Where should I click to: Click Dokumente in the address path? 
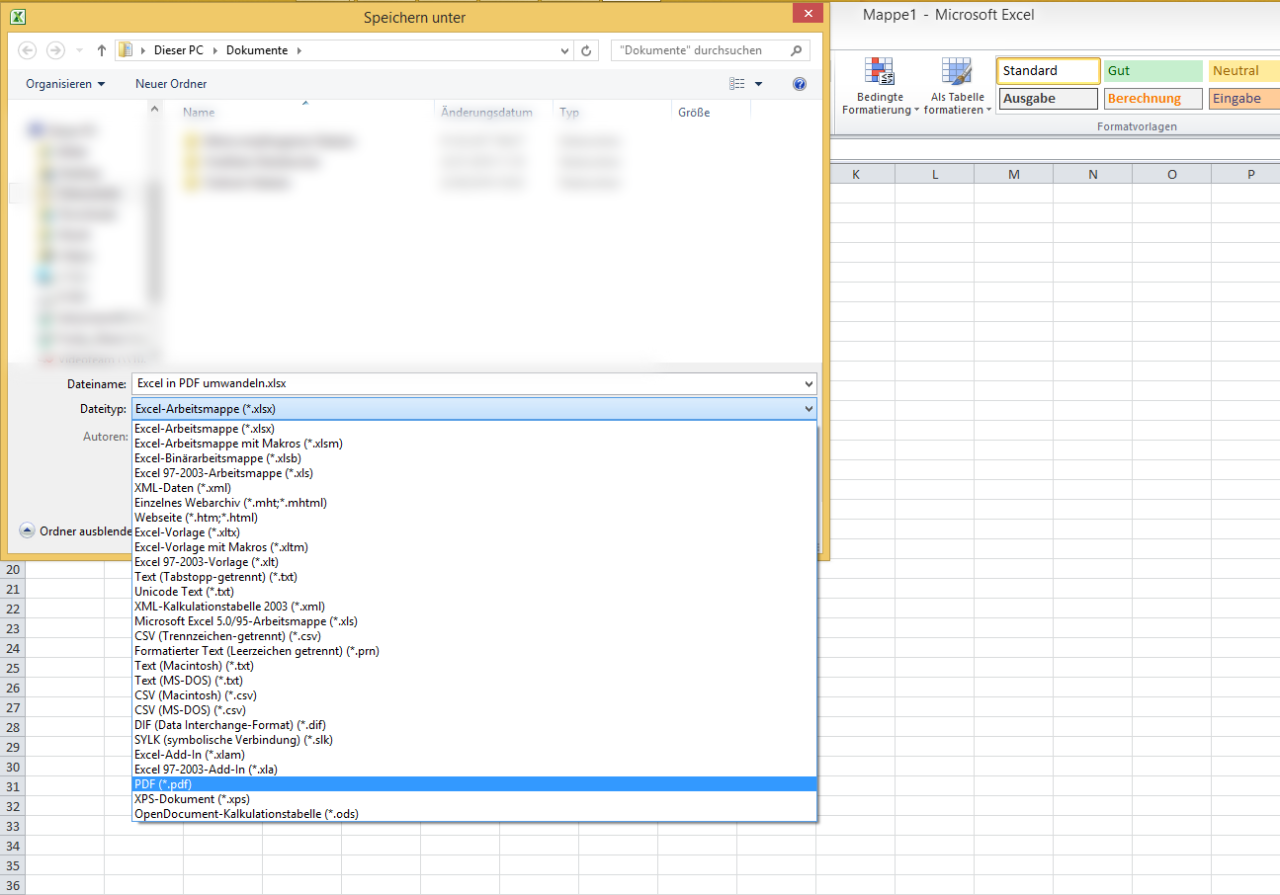tap(256, 50)
